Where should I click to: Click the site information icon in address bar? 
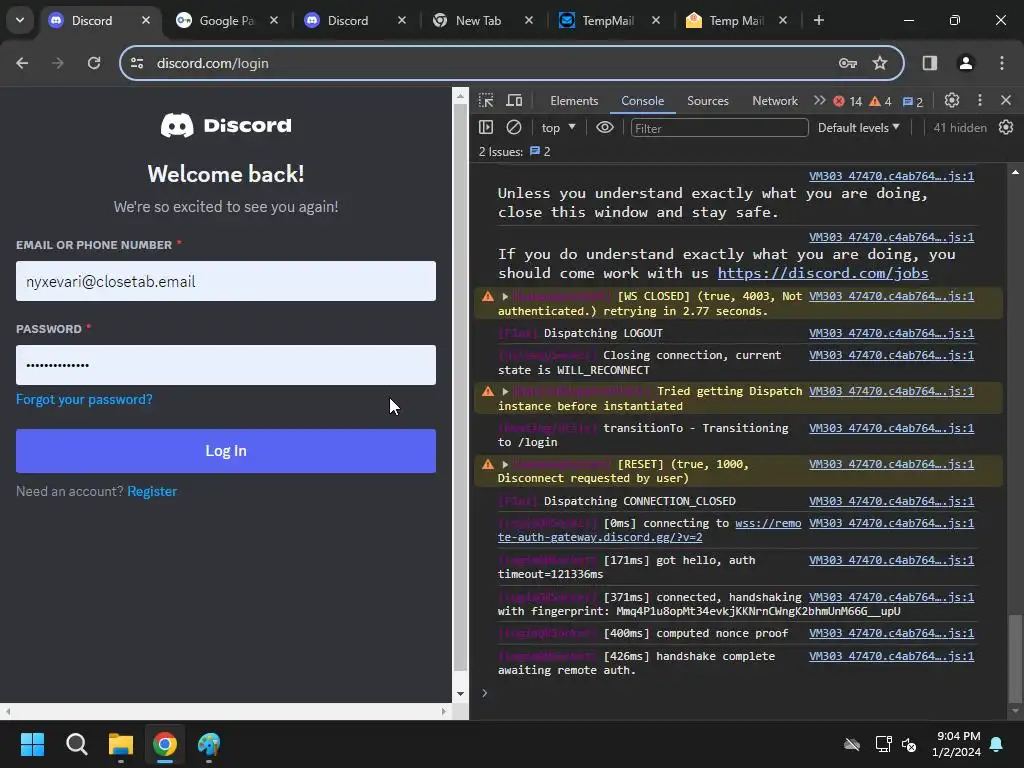pos(137,63)
